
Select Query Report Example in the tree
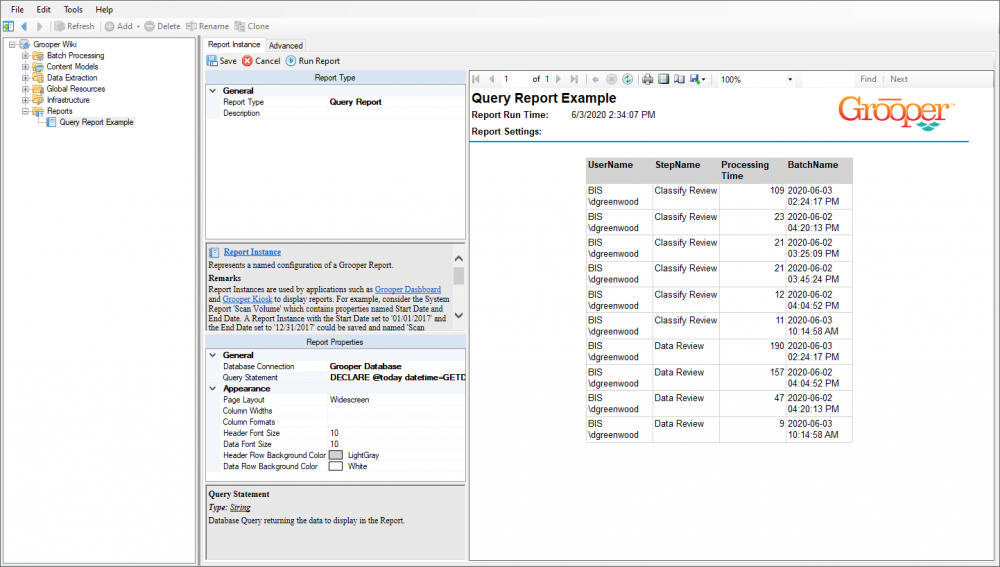click(95, 122)
